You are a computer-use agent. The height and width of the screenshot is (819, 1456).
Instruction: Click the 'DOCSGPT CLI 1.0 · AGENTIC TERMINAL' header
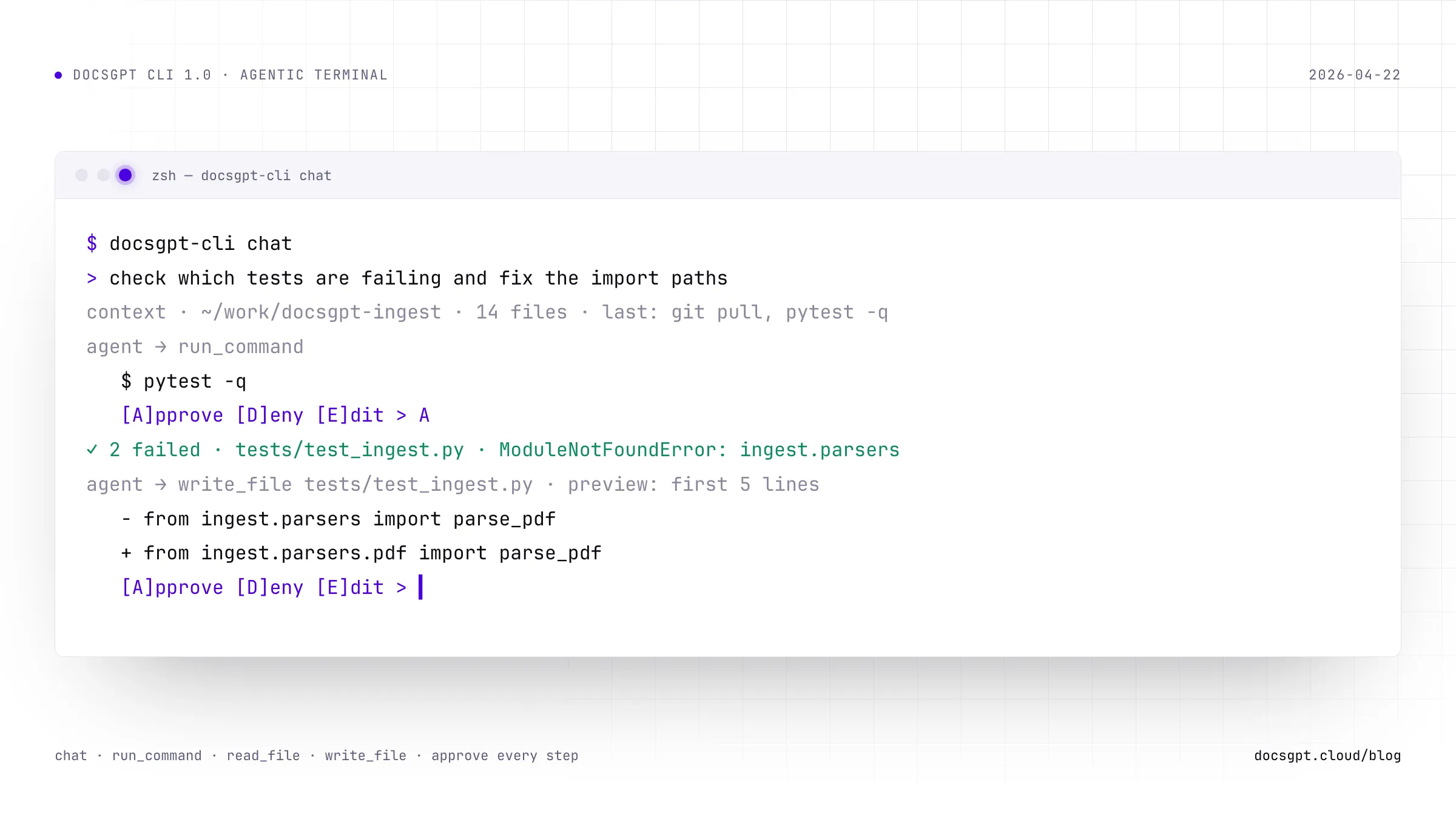pyautogui.click(x=230, y=75)
